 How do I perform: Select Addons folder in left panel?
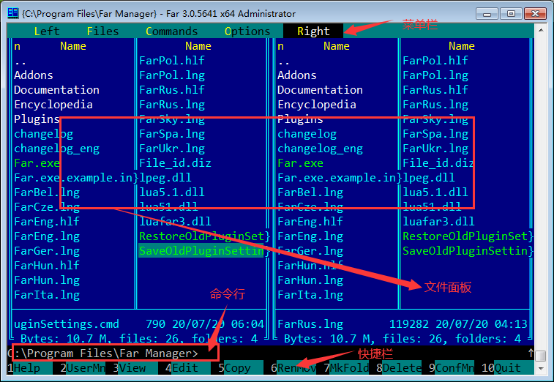pyautogui.click(x=34, y=75)
